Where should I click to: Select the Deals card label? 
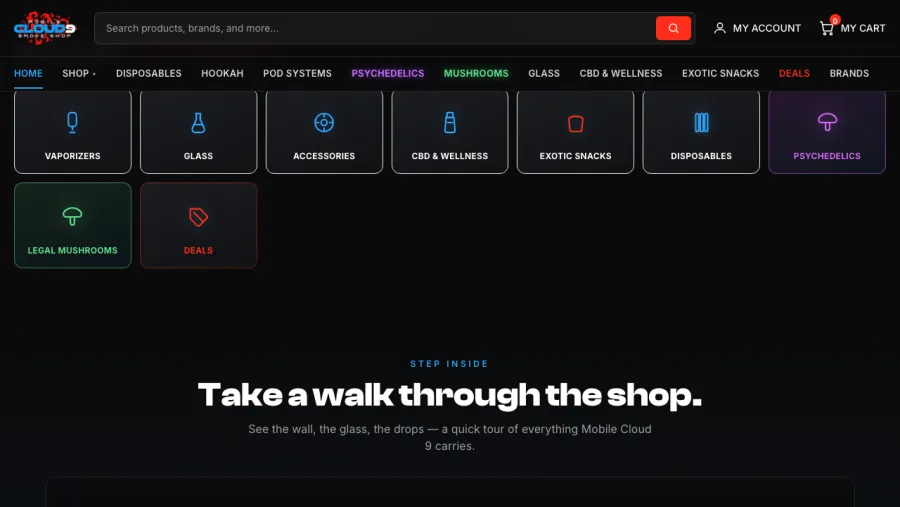pos(198,250)
